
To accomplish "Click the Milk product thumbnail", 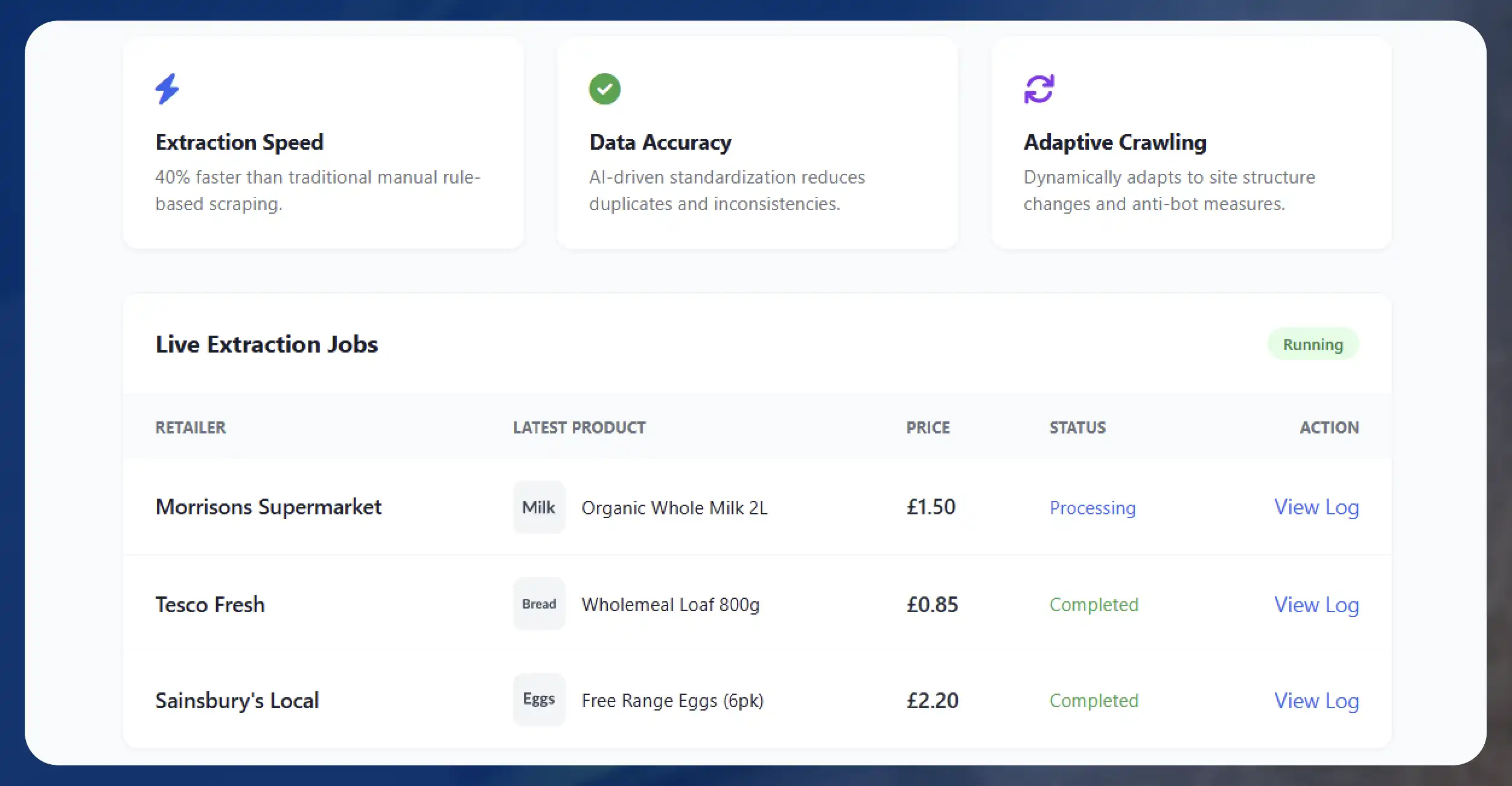I will click(x=539, y=507).
